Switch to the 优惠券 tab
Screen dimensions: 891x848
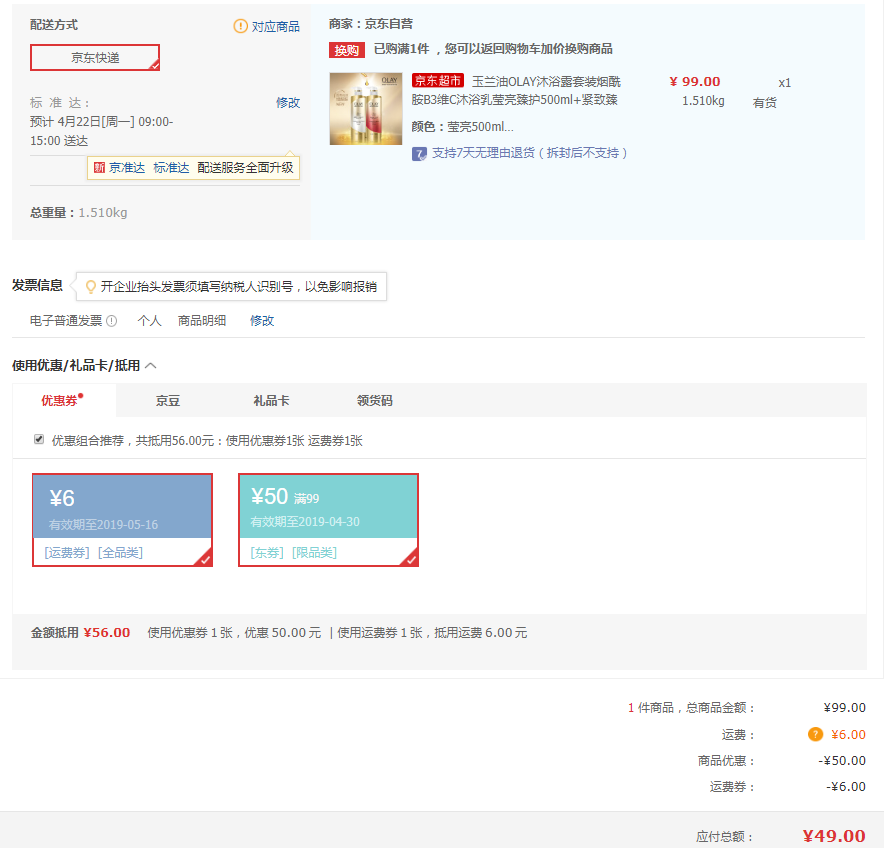point(64,400)
